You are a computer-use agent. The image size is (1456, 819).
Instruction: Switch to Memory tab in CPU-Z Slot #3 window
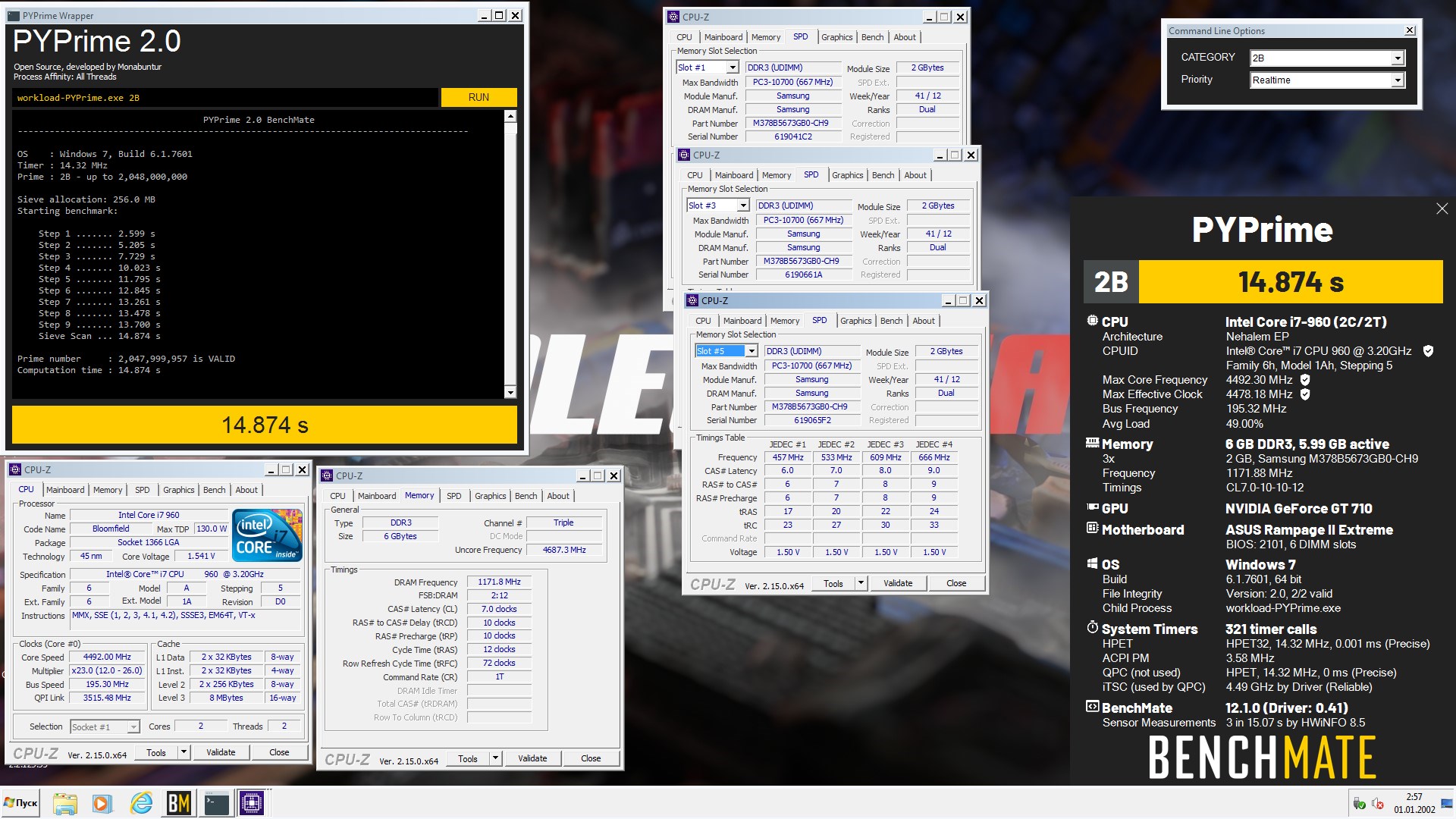click(777, 175)
